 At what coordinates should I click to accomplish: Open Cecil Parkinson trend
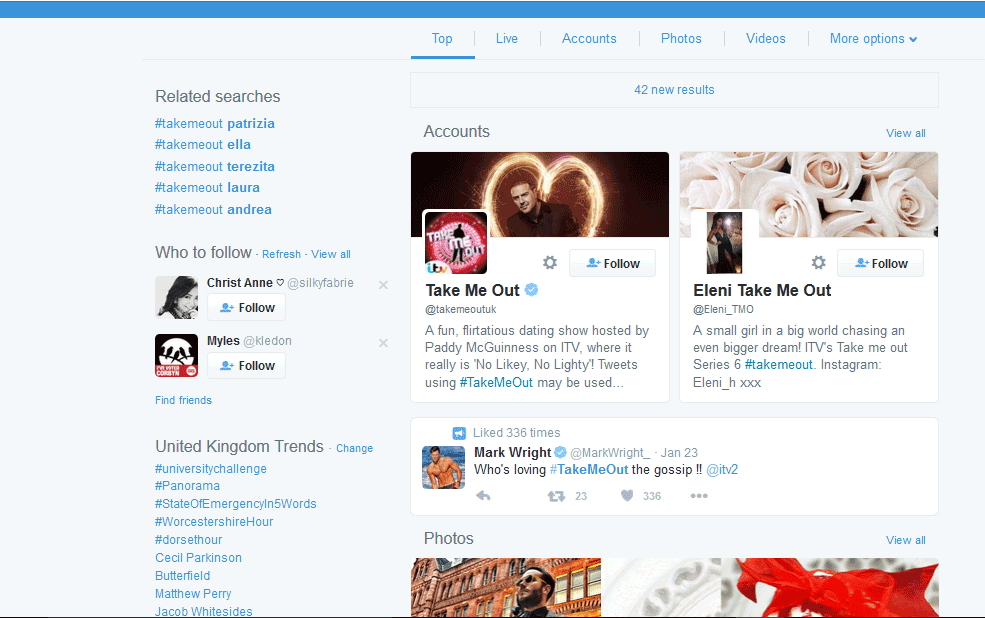pyautogui.click(x=199, y=558)
